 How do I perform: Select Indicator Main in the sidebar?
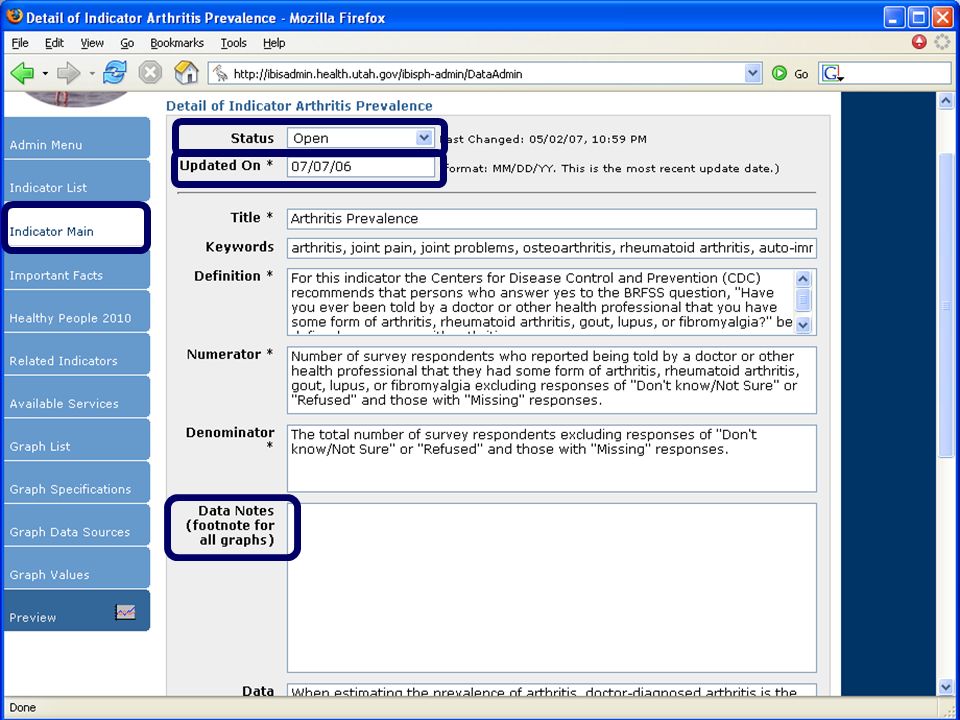[x=77, y=227]
